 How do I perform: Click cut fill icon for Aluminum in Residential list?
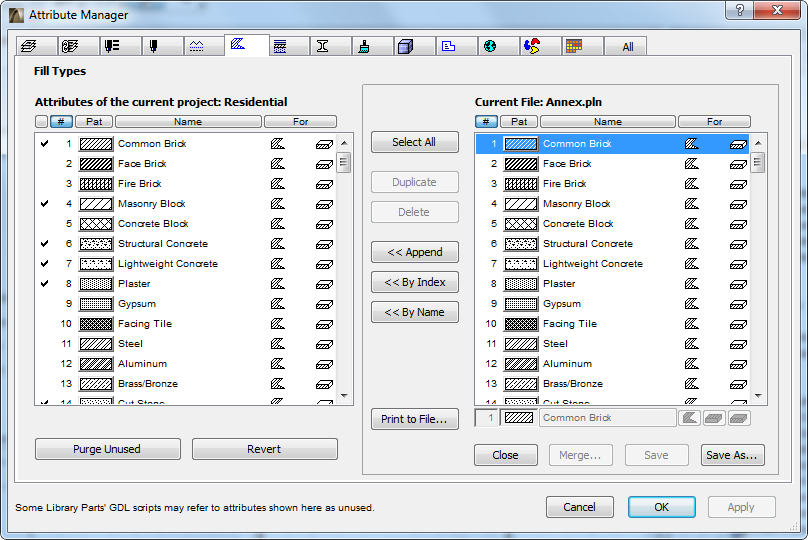coord(278,364)
